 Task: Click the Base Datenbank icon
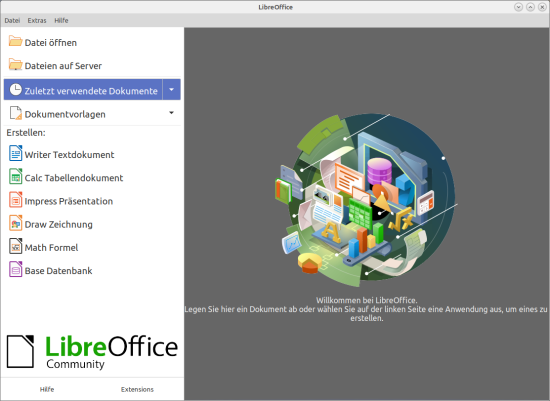tap(15, 269)
